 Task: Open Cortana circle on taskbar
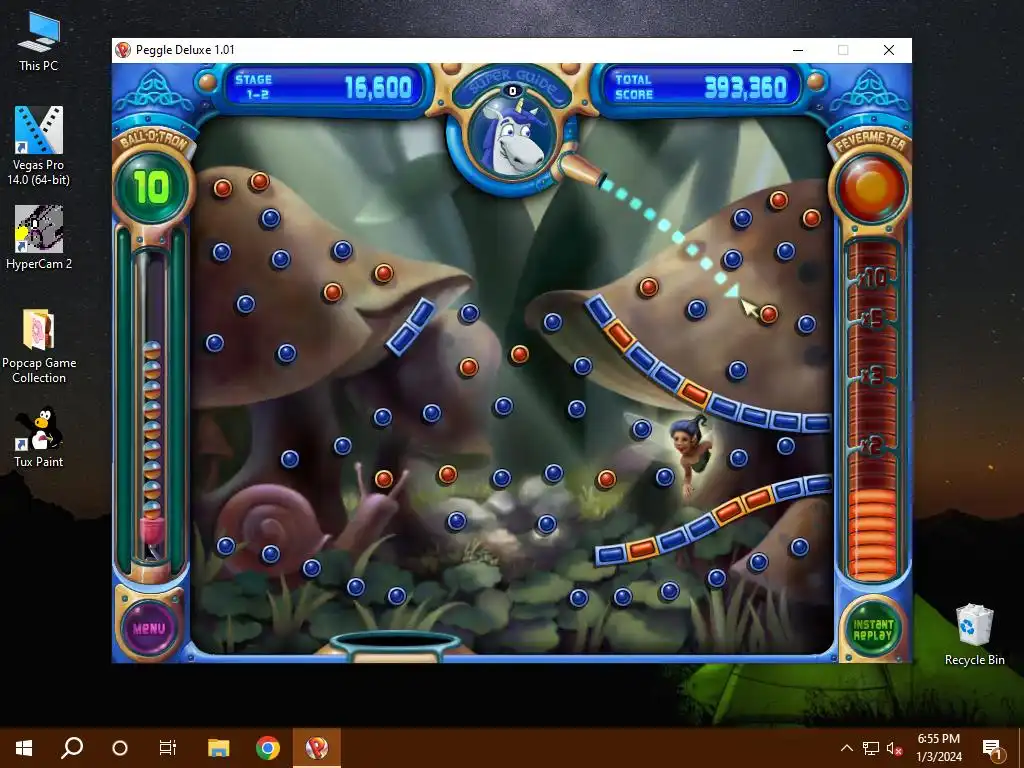point(120,748)
